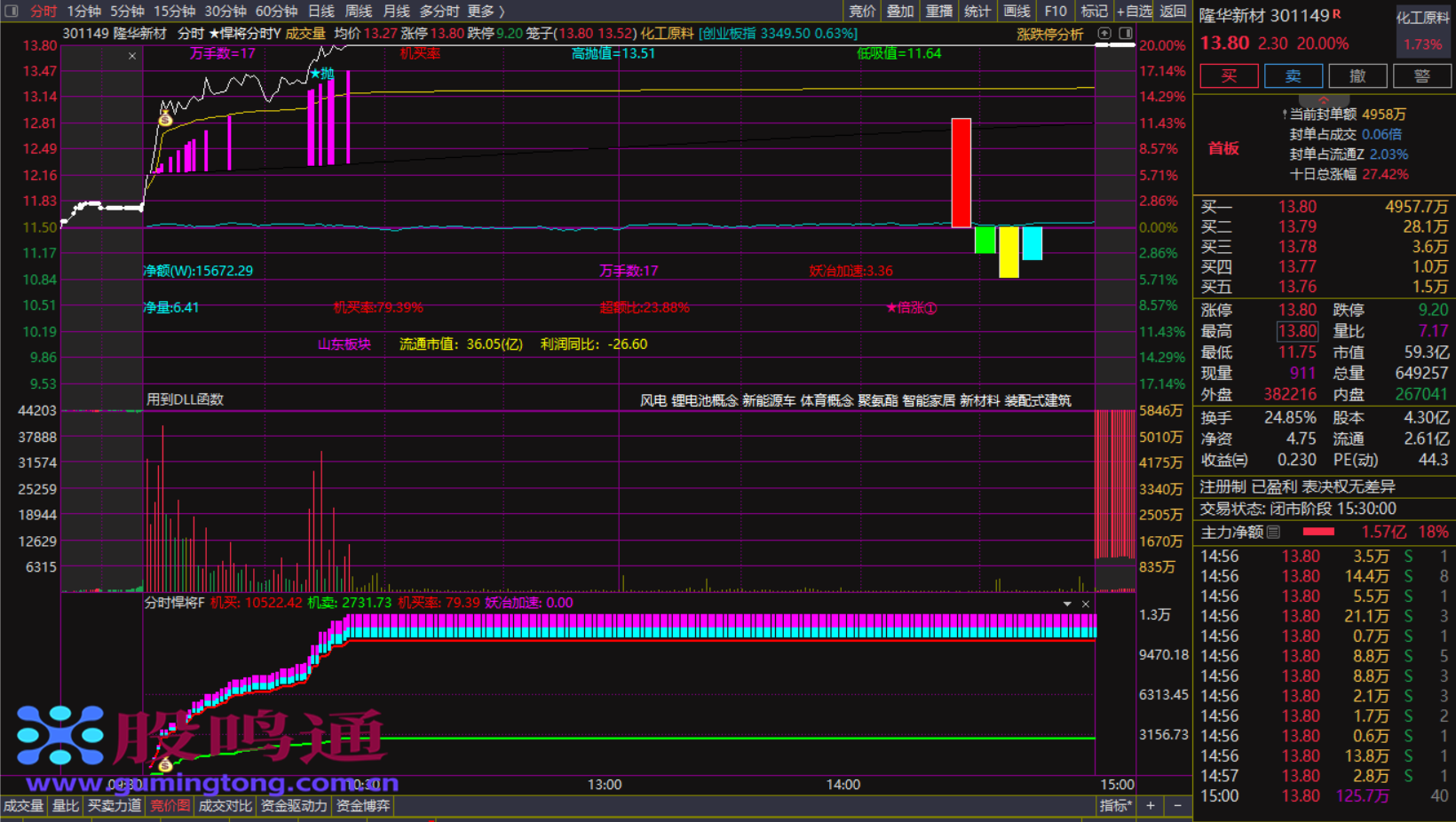Viewport: 1456px width, 822px height.
Task: Toggle the right side panel layout icon
Action: [x=1126, y=34]
